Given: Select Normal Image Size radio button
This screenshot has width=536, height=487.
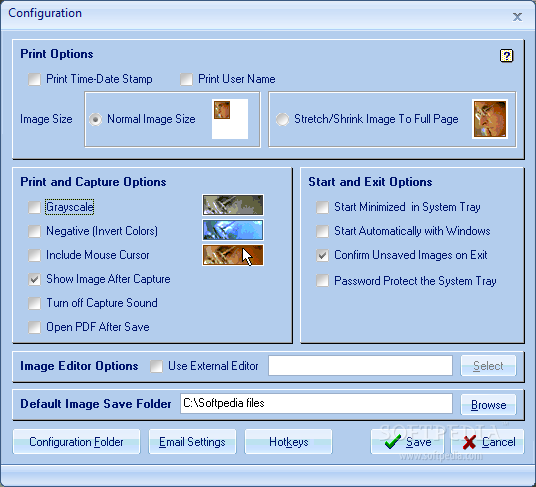Looking at the screenshot, I should click(95, 119).
